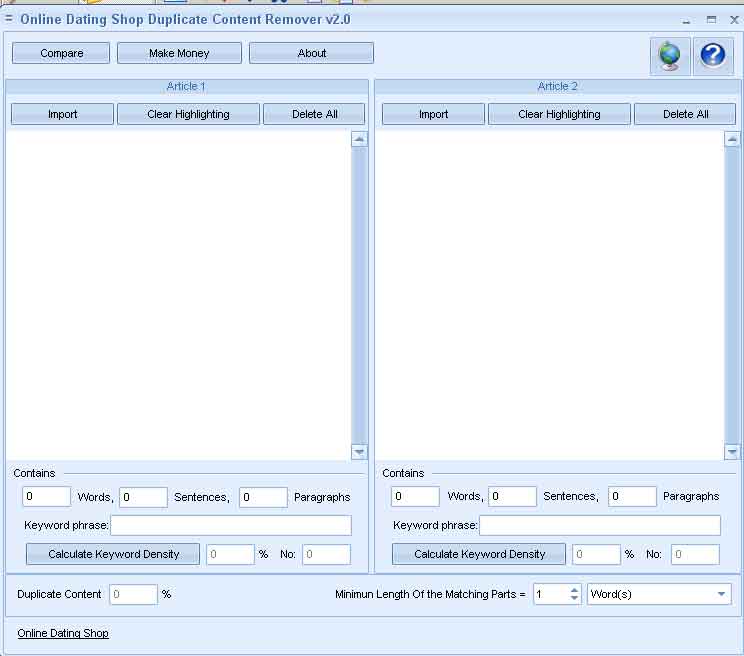Import a file into Article 1
Screen dimensions: 744x656
(62, 114)
